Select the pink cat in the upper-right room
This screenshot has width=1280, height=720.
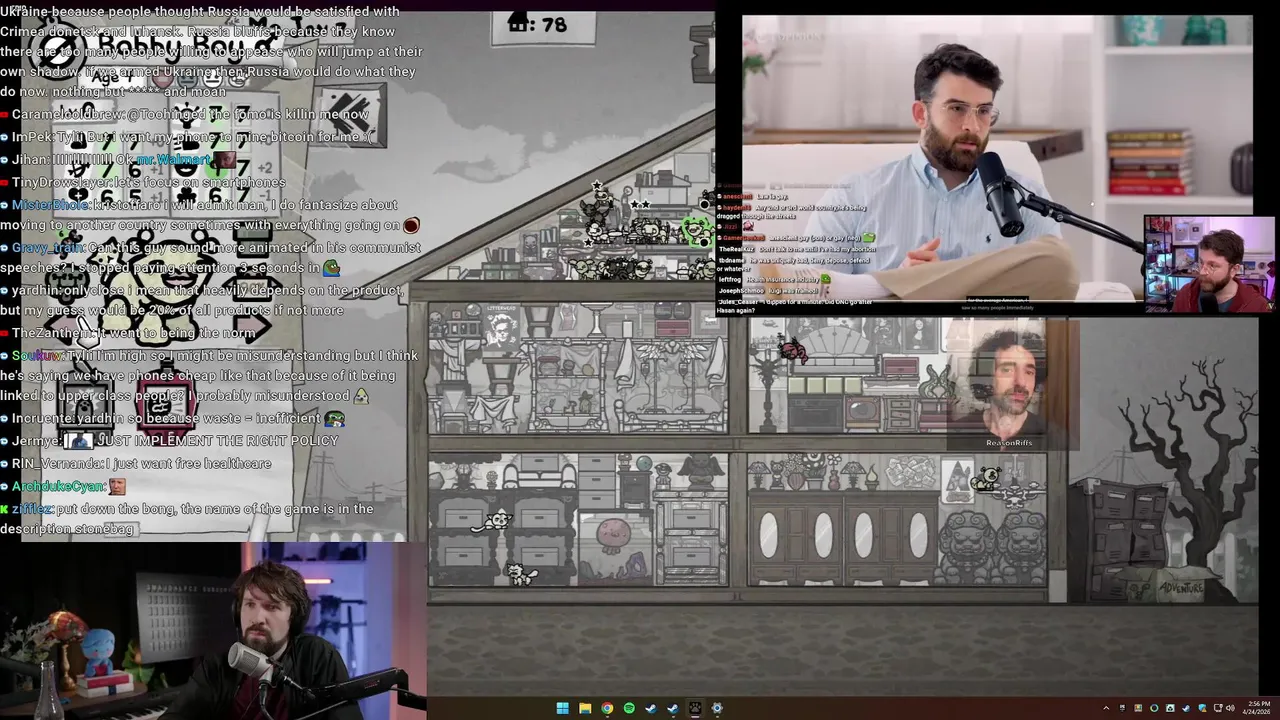pos(794,350)
